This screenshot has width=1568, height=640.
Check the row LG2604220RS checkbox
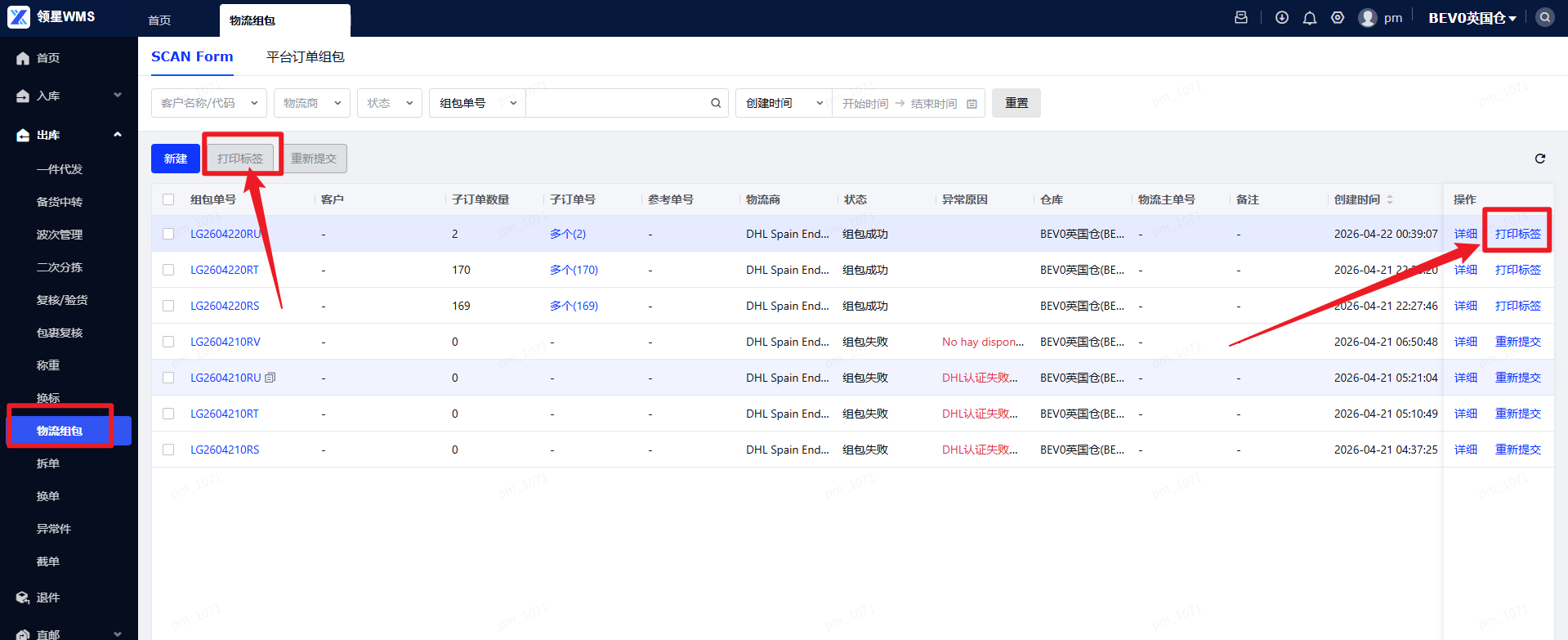pyautogui.click(x=168, y=306)
